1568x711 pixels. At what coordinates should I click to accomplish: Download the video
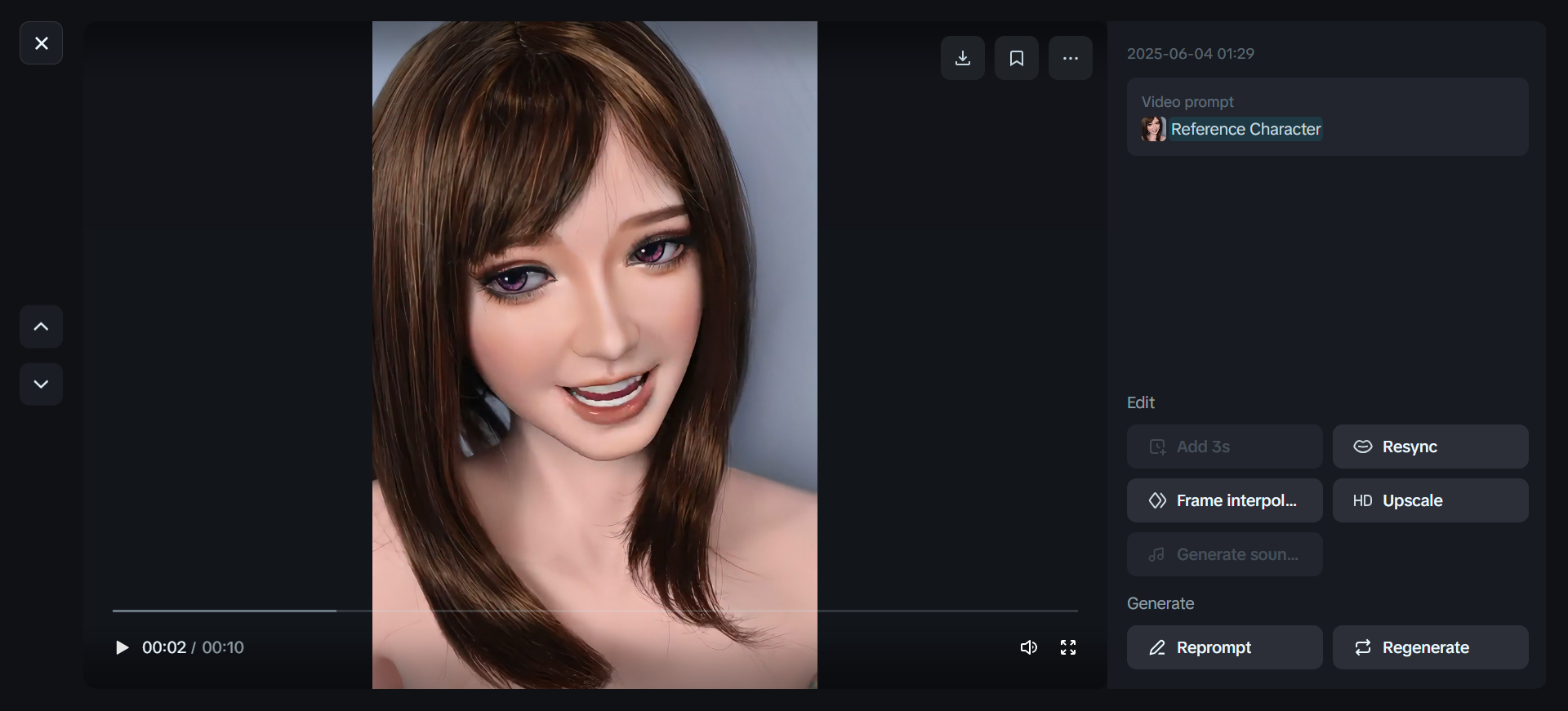963,58
